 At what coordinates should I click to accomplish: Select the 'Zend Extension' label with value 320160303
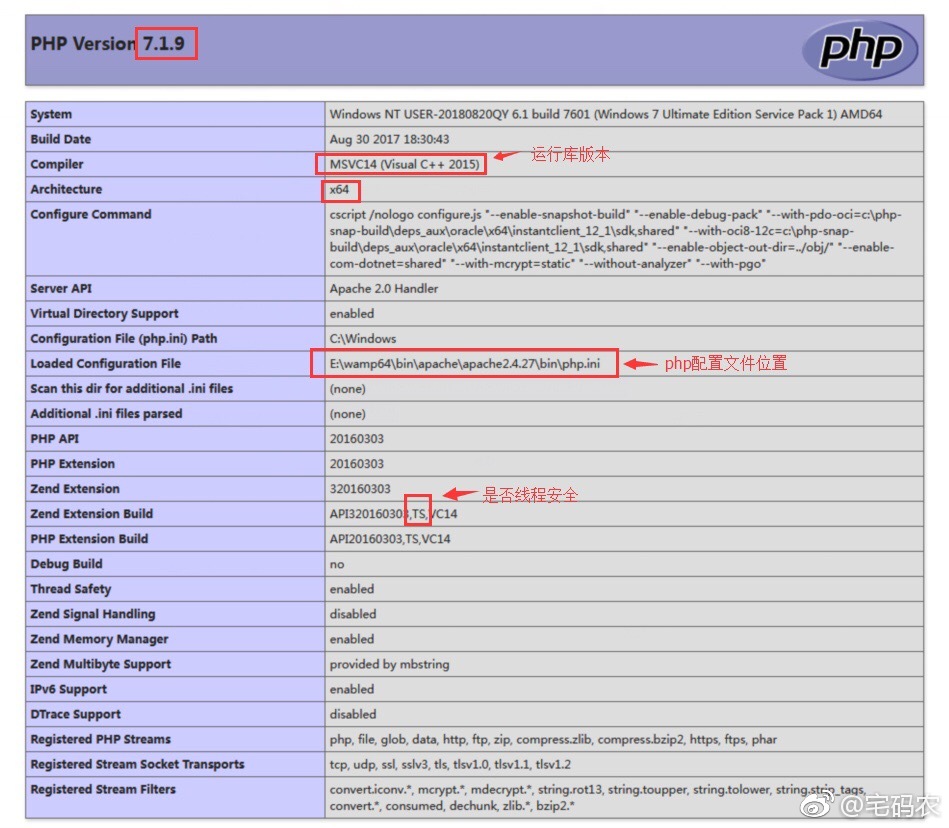[75, 489]
